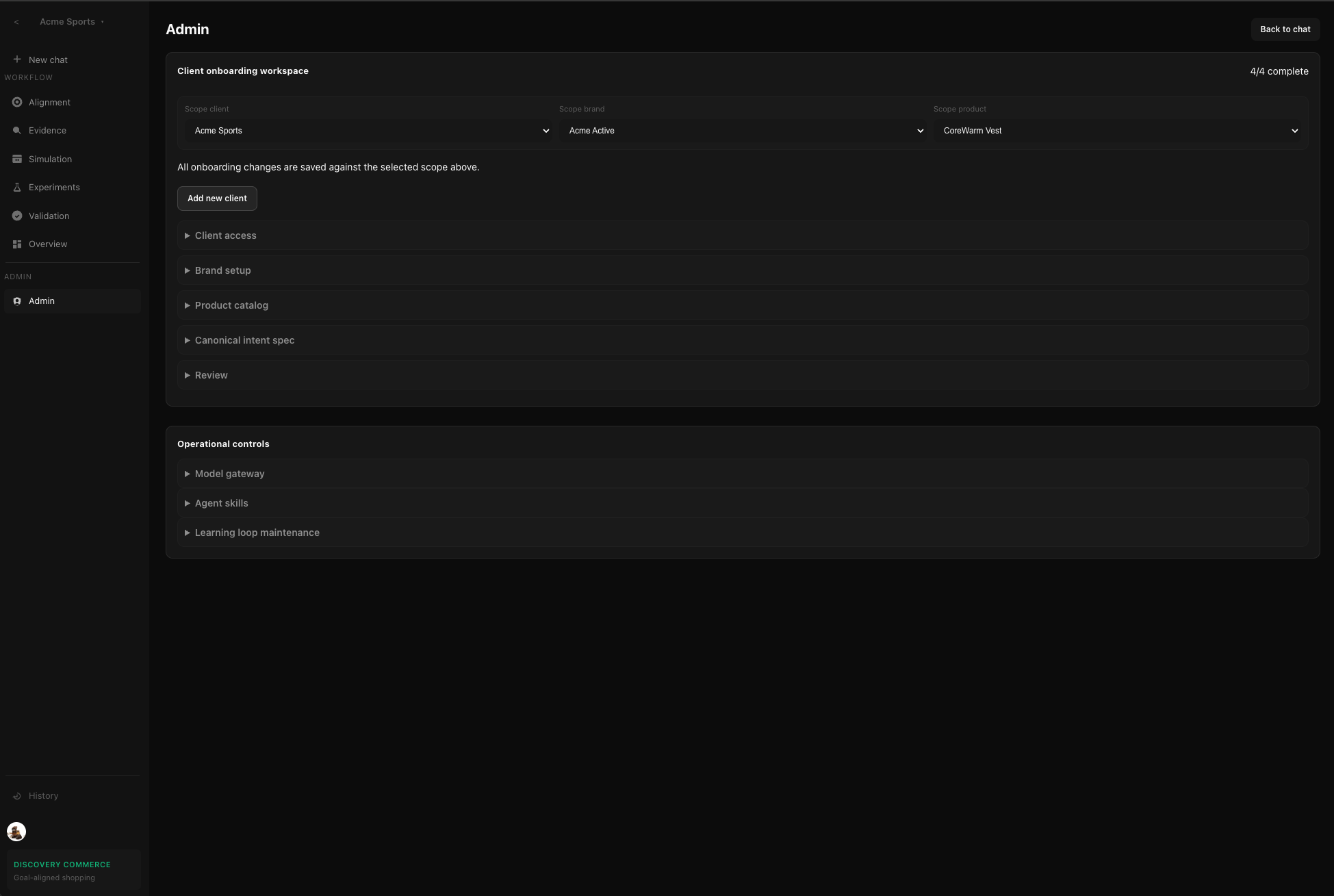Click the plus icon for New chat
Screen dimensions: 1334x896
17,60
